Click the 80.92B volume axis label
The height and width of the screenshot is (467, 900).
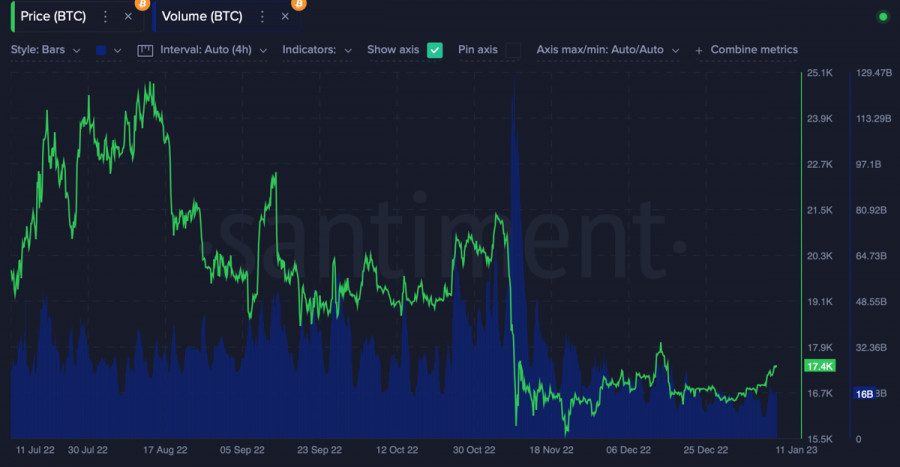click(x=871, y=211)
